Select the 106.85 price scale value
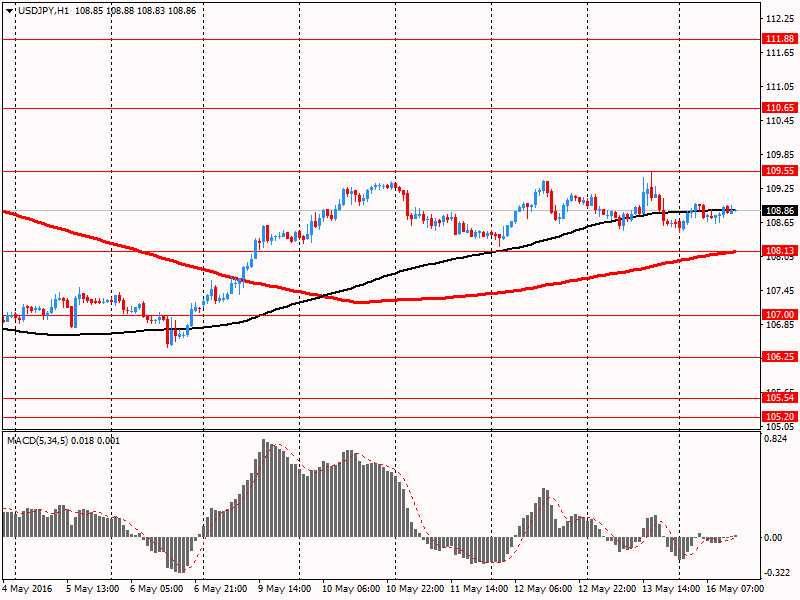 [x=780, y=324]
